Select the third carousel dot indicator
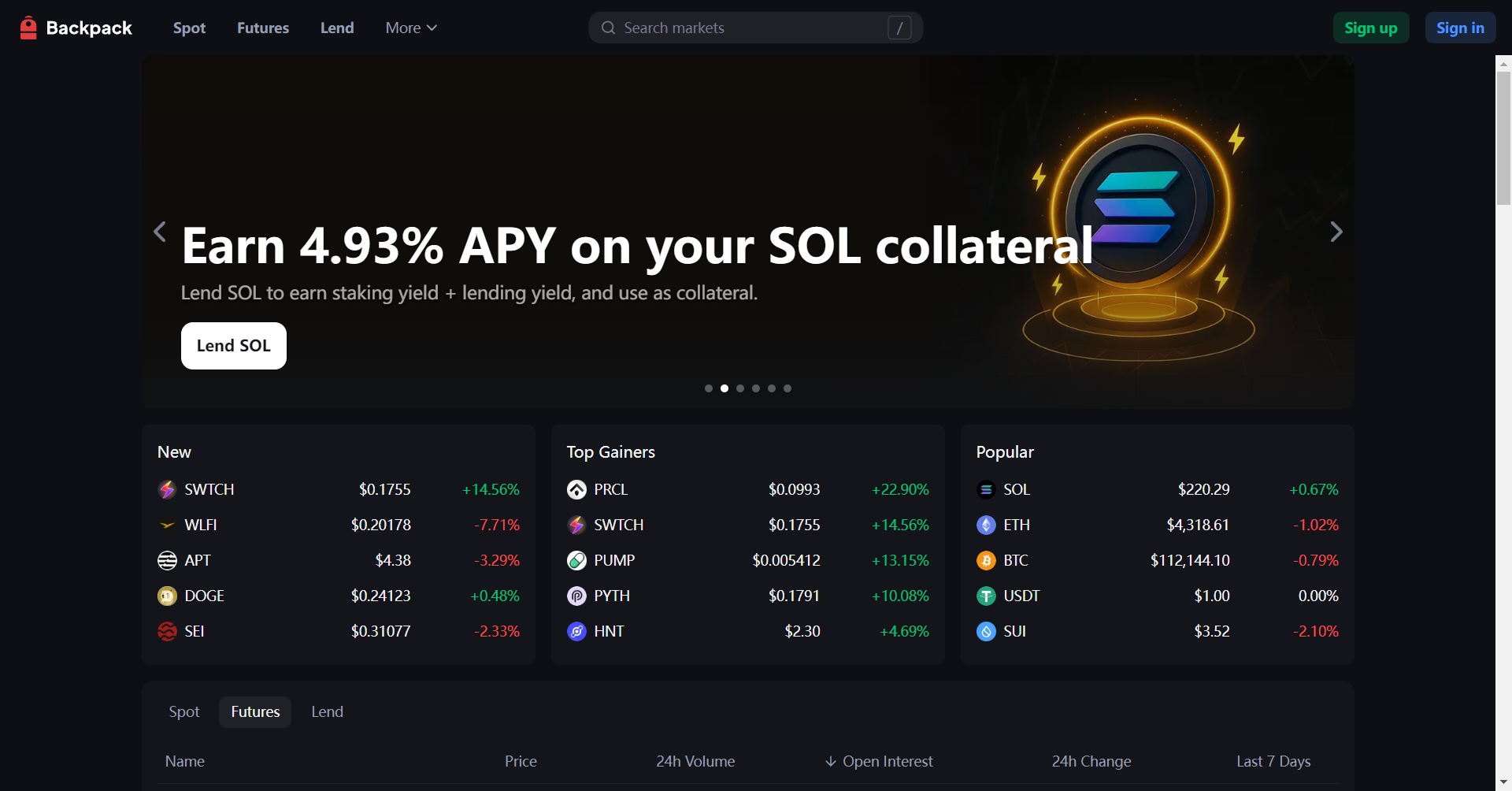This screenshot has width=1512, height=791. coord(740,388)
